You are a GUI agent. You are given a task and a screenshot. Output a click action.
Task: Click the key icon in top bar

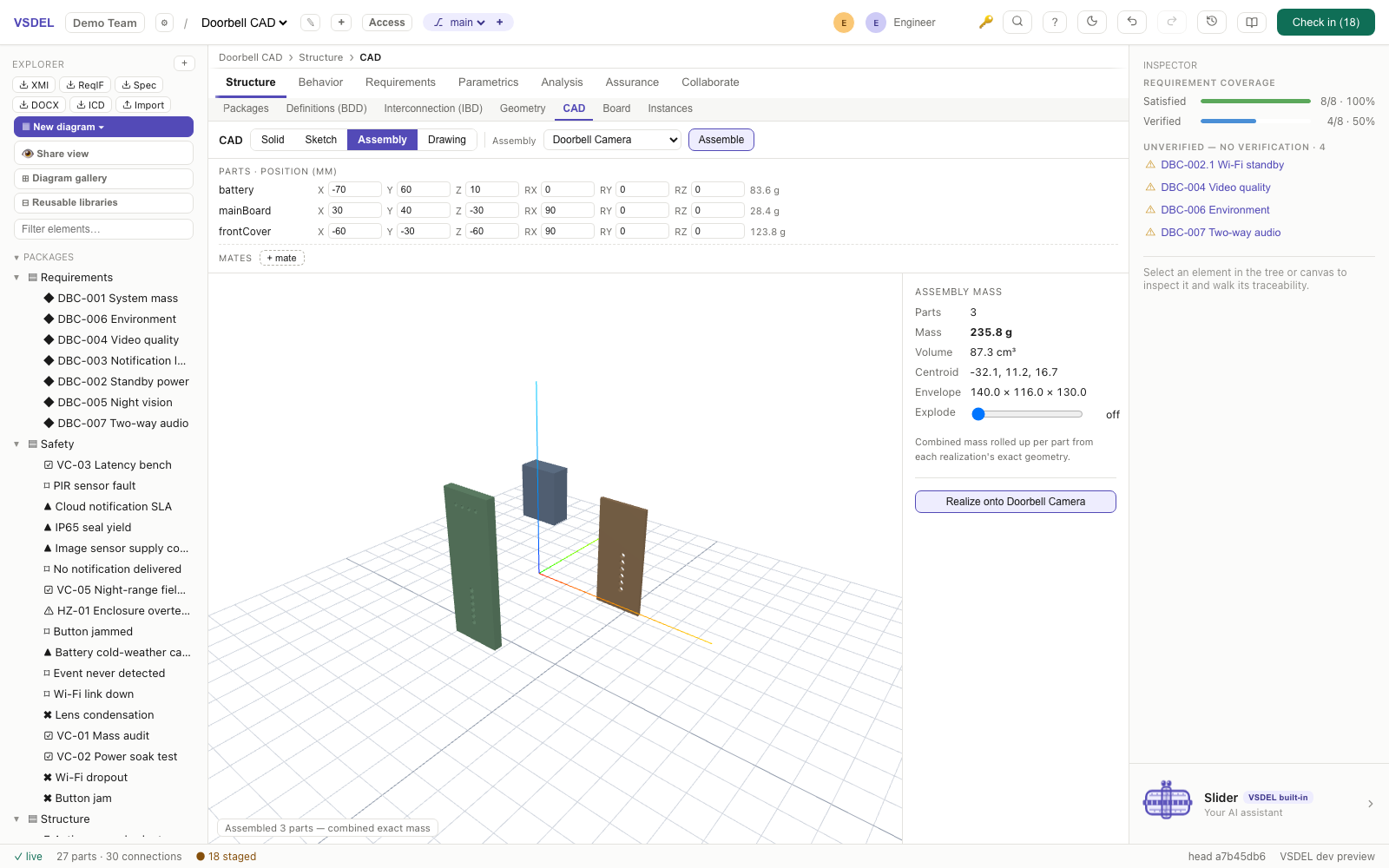pos(986,23)
